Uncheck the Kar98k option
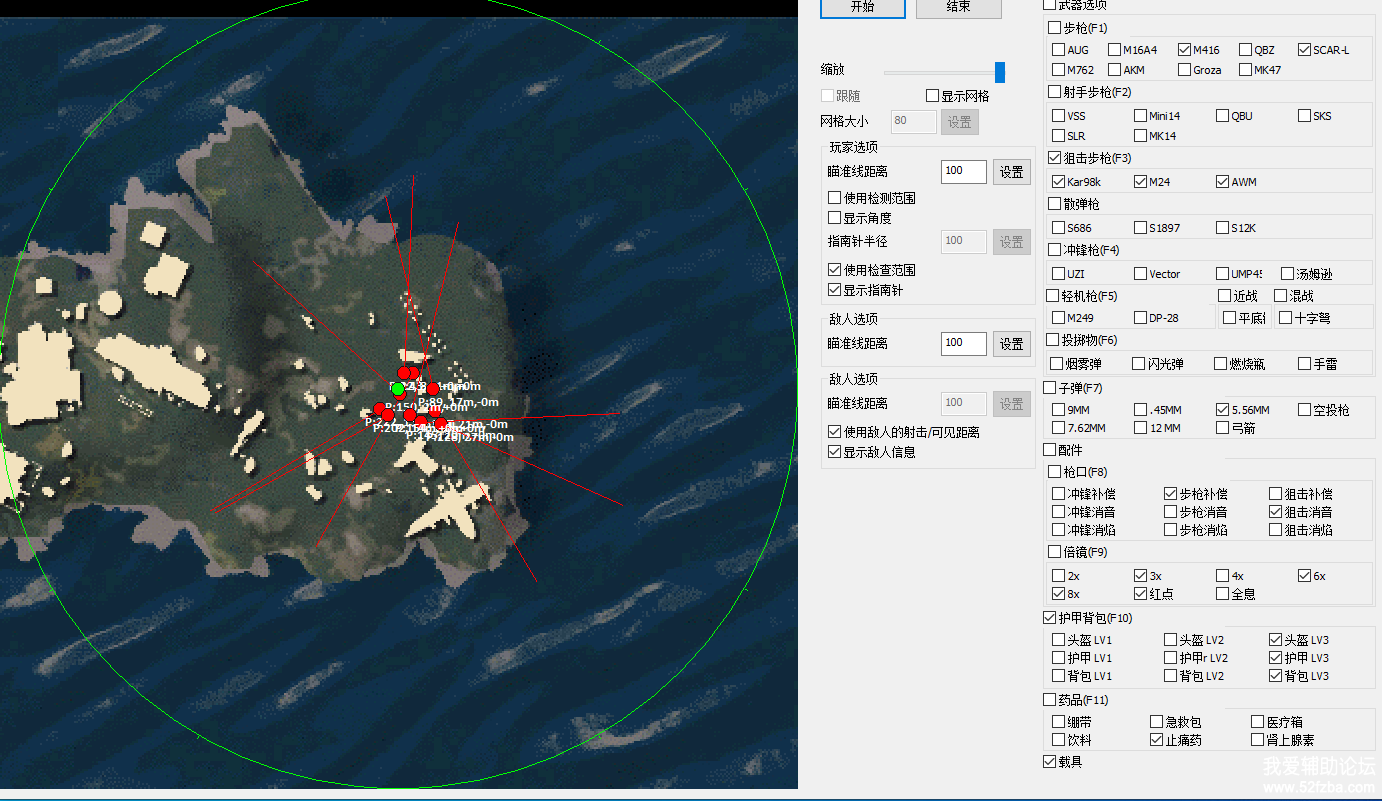The height and width of the screenshot is (801, 1382). [x=1059, y=182]
